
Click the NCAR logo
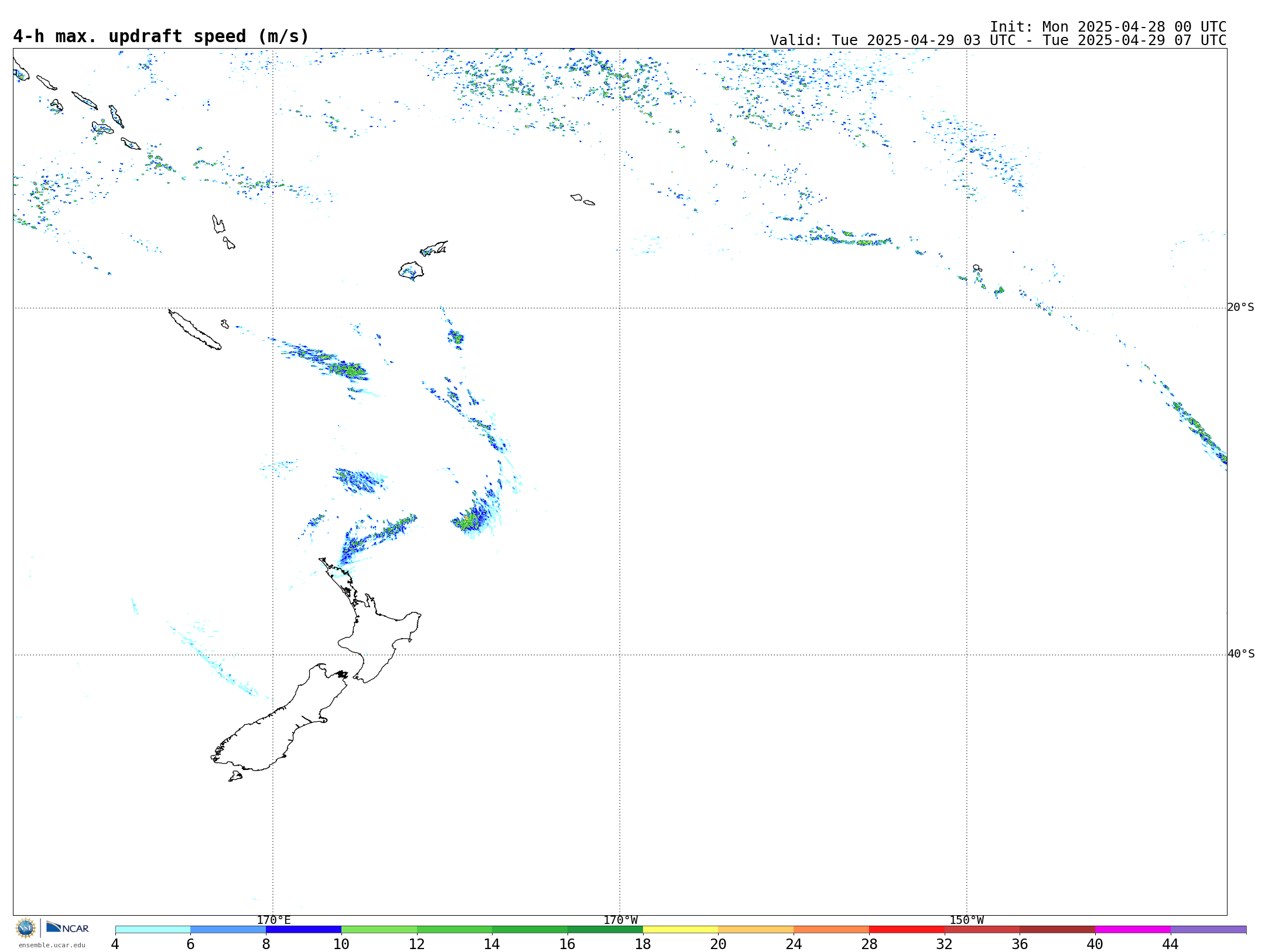pos(67,927)
